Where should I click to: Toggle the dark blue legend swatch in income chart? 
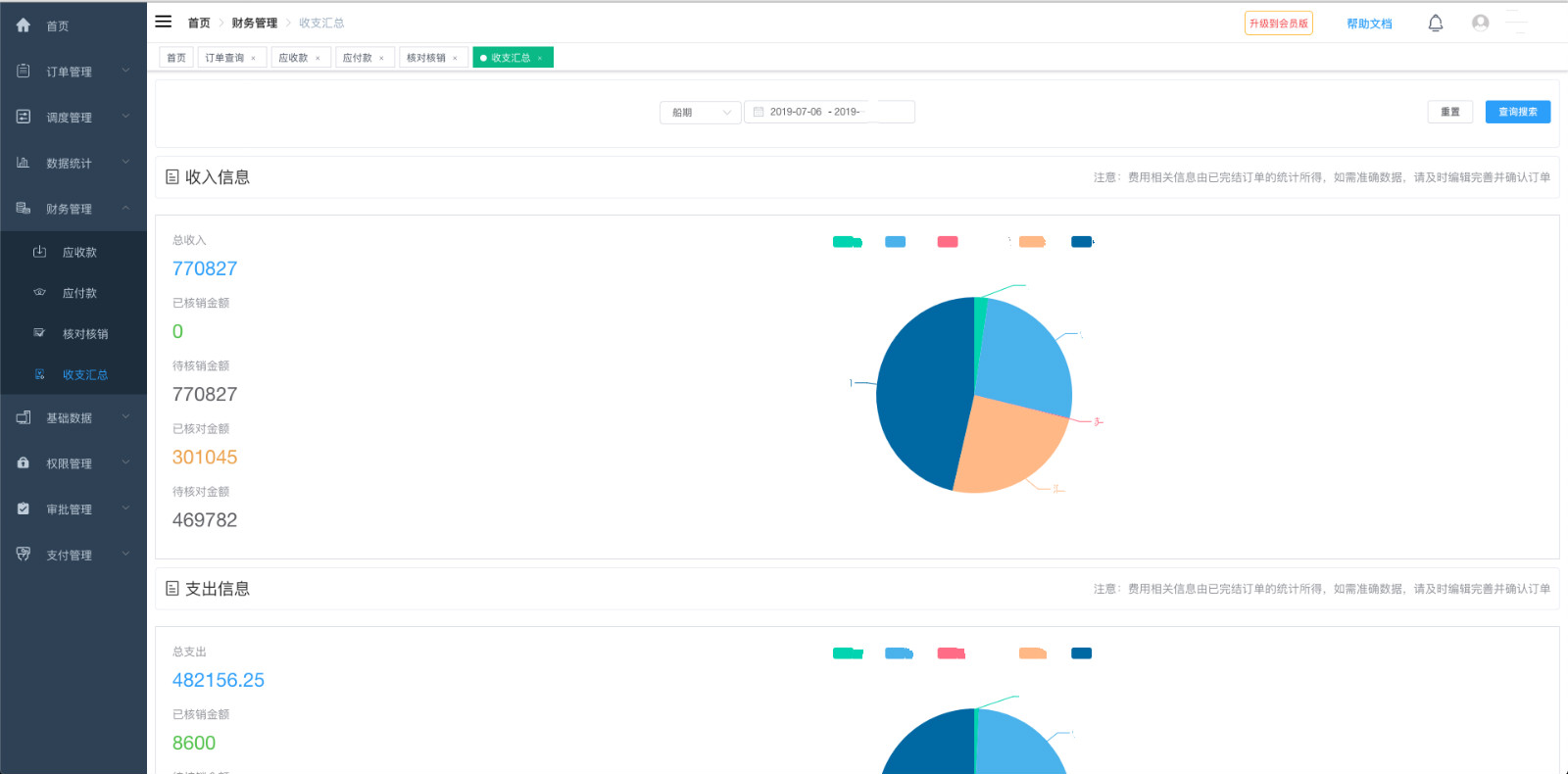(x=1082, y=242)
